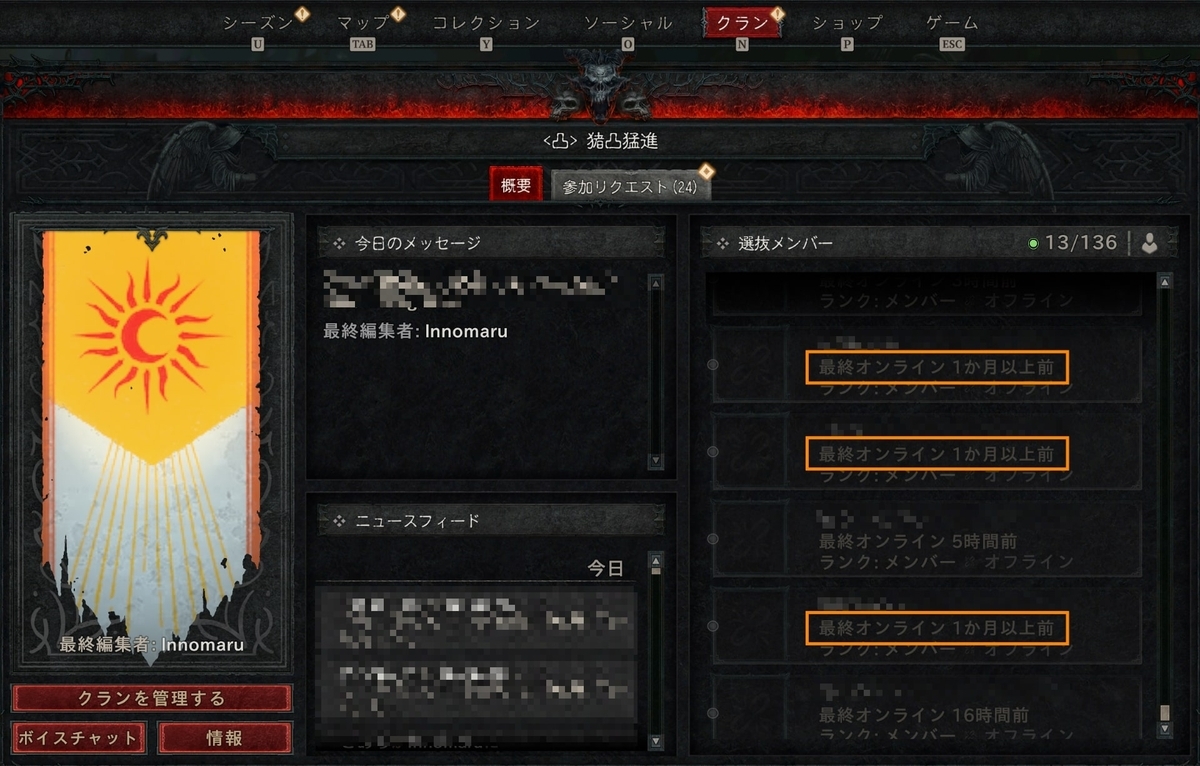Click the member list scroll up arrow
Image resolution: width=1200 pixels, height=766 pixels.
click(x=1163, y=283)
